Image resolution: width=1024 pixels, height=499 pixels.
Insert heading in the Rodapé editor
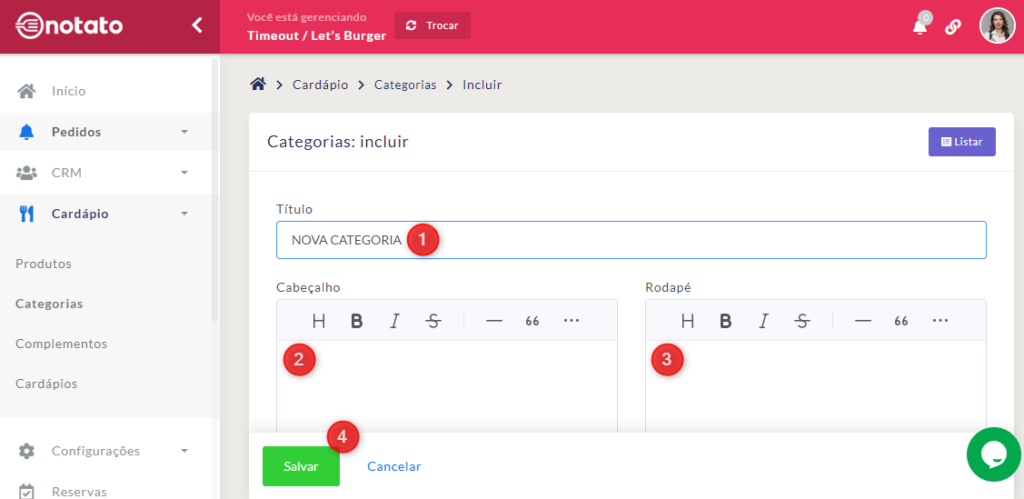tap(687, 321)
